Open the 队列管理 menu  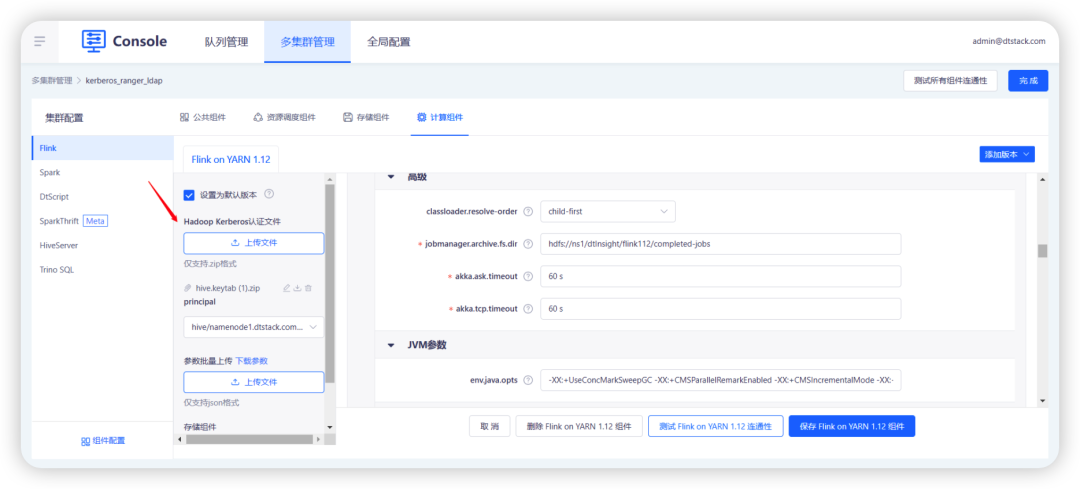tap(226, 41)
